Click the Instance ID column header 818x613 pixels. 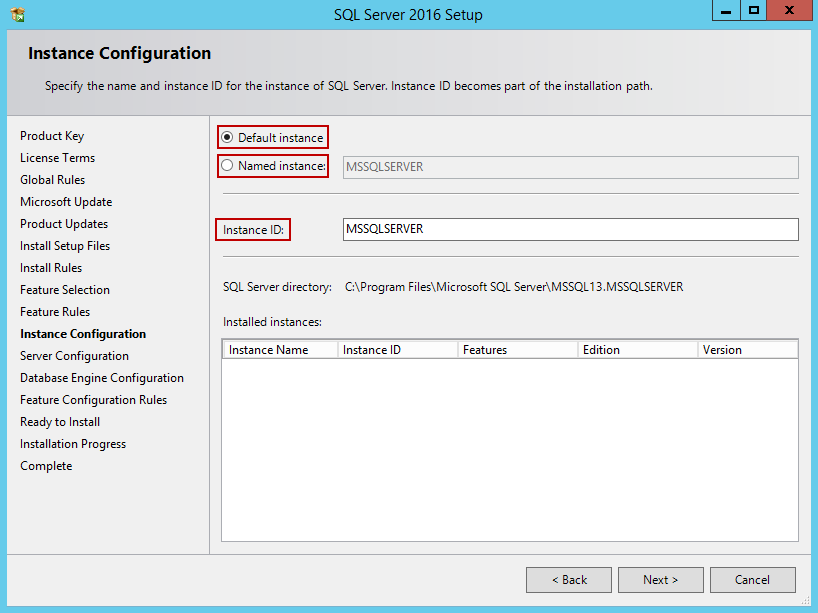click(398, 350)
